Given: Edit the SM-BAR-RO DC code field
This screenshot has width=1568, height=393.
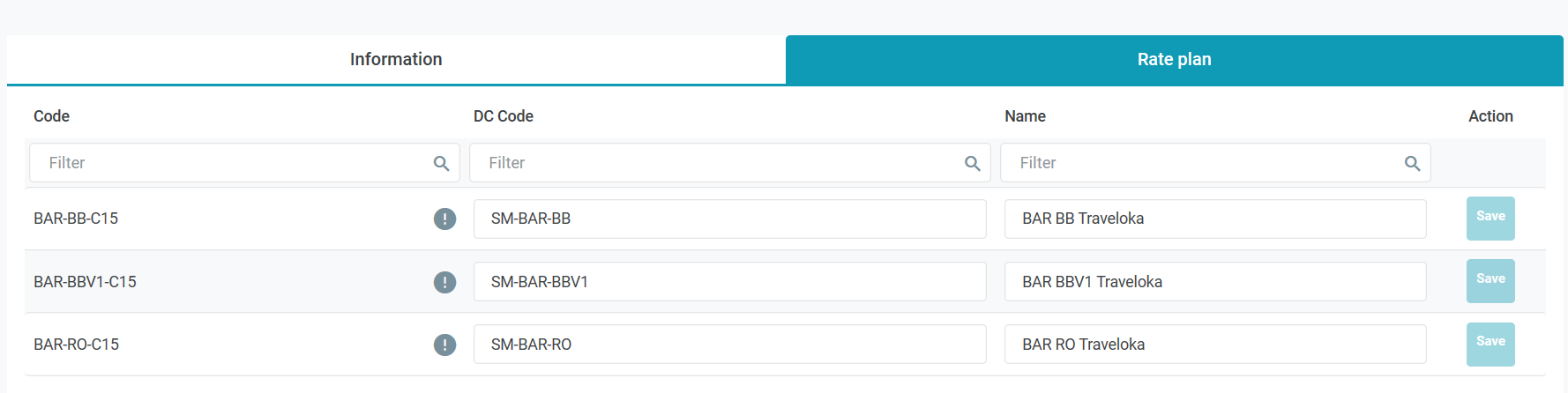Looking at the screenshot, I should click(x=729, y=345).
